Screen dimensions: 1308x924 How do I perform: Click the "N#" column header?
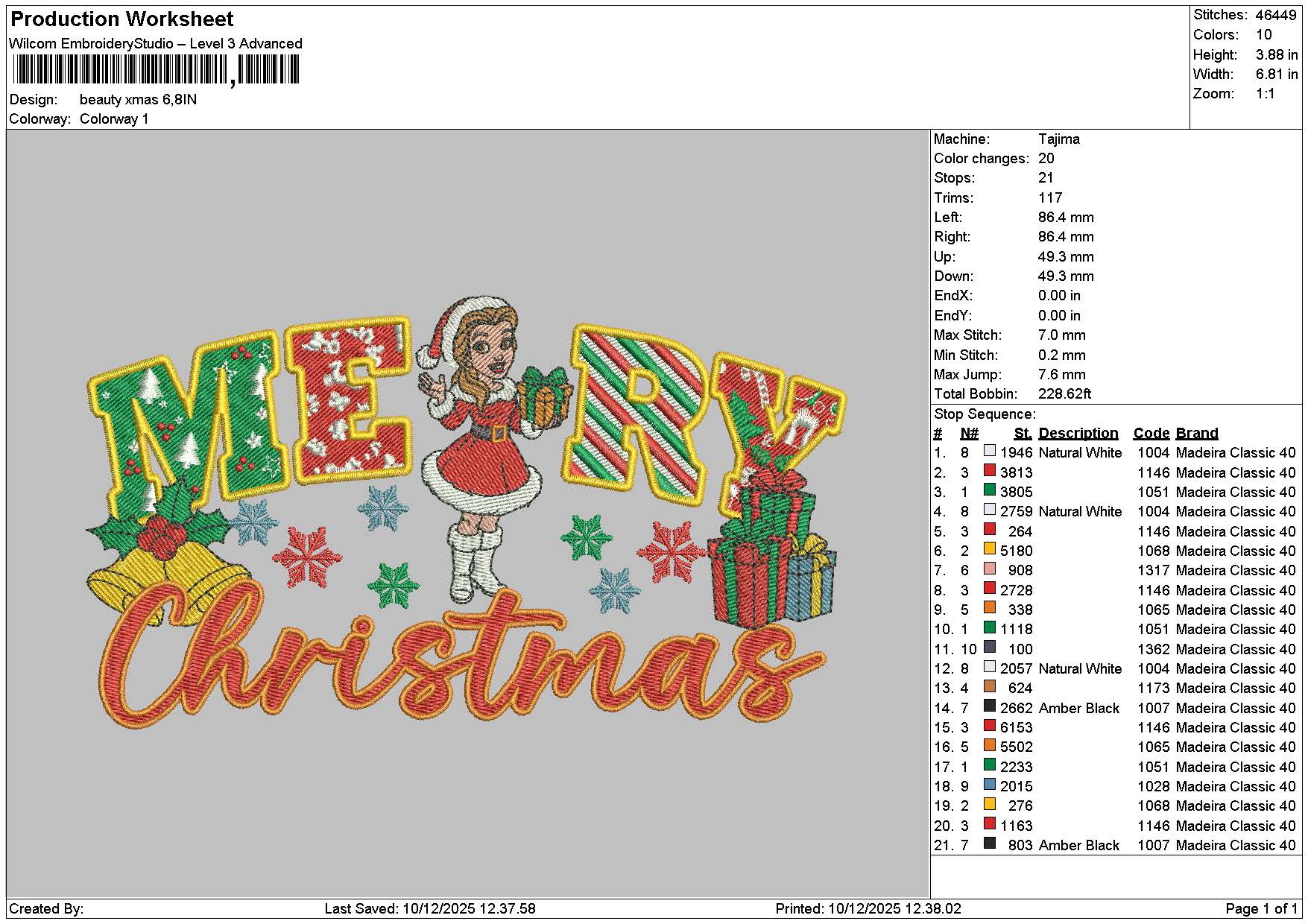pos(969,434)
